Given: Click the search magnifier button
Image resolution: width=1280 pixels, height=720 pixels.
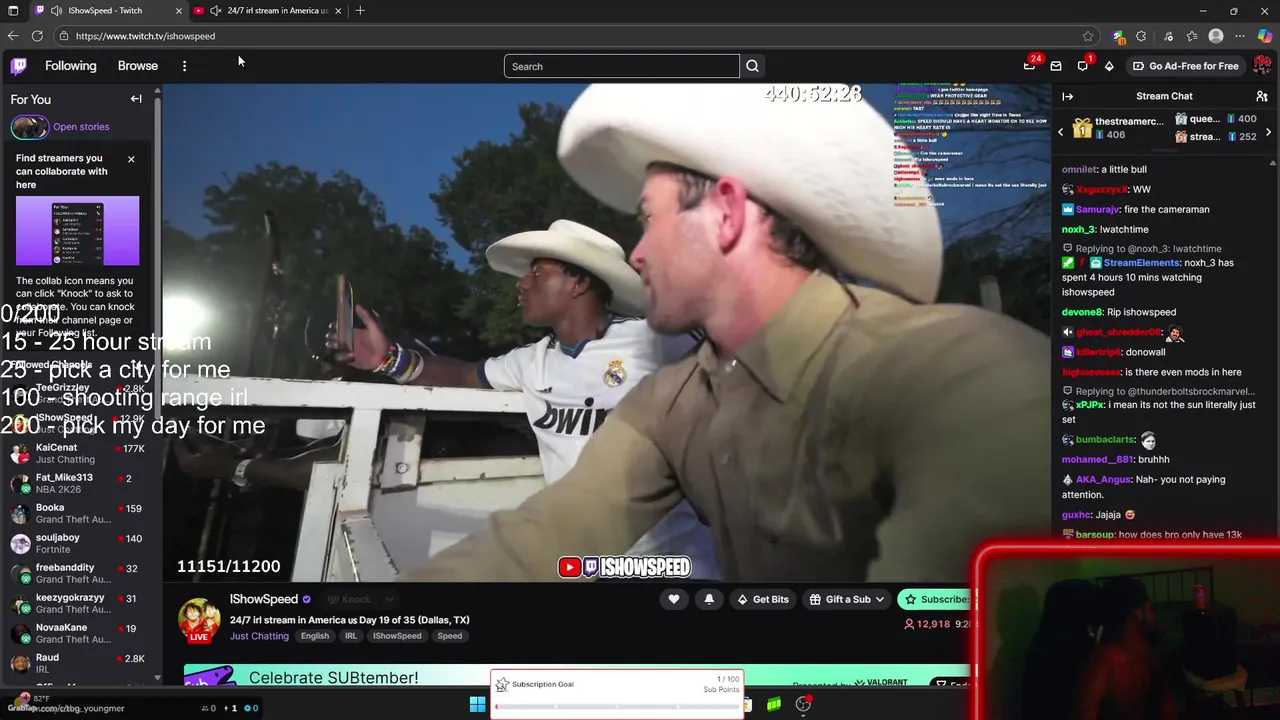Looking at the screenshot, I should click(x=752, y=66).
